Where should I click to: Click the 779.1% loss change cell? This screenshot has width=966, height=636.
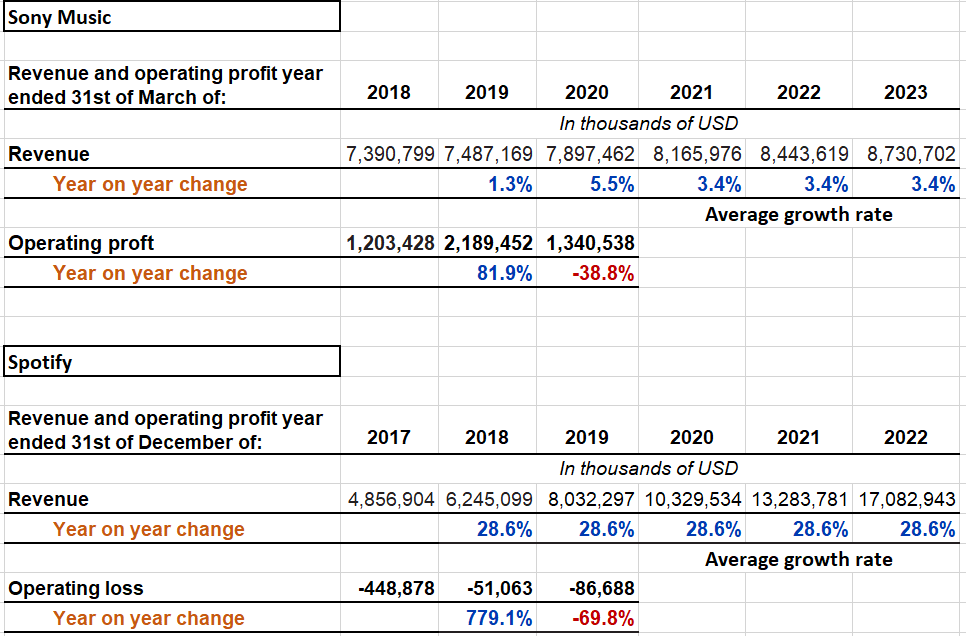coord(487,618)
